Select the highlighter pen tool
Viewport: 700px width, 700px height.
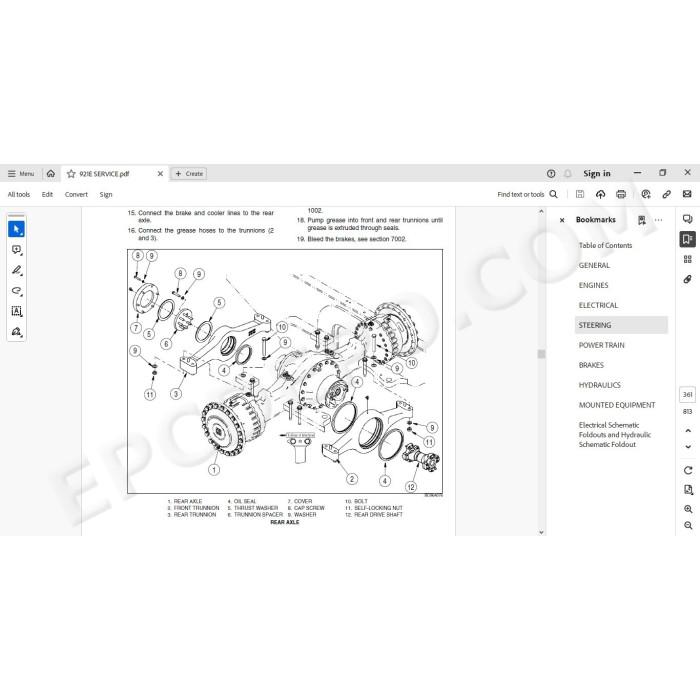coord(17,271)
